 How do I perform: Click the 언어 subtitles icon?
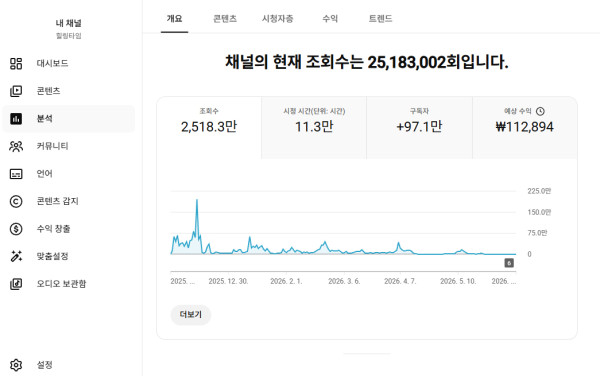16,174
